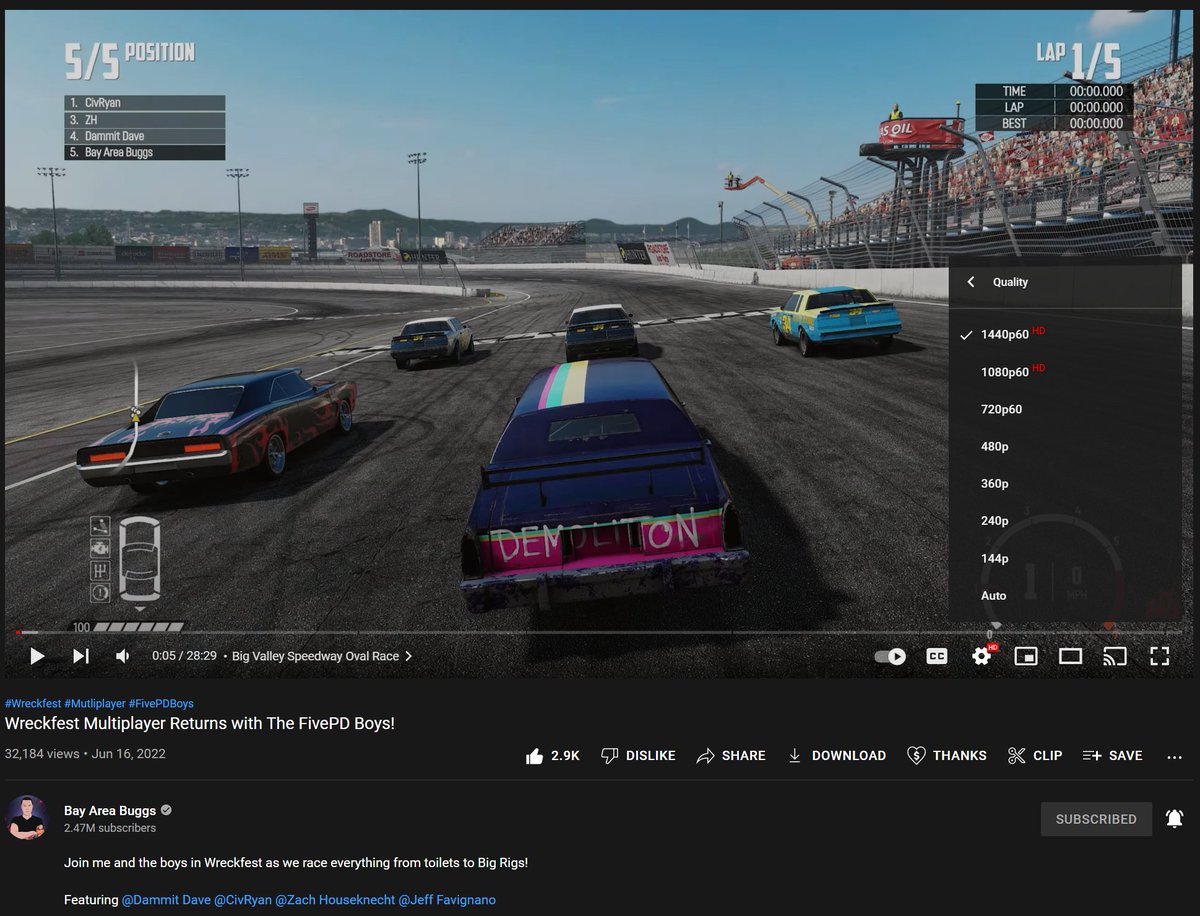
Task: Download the video
Action: 836,755
